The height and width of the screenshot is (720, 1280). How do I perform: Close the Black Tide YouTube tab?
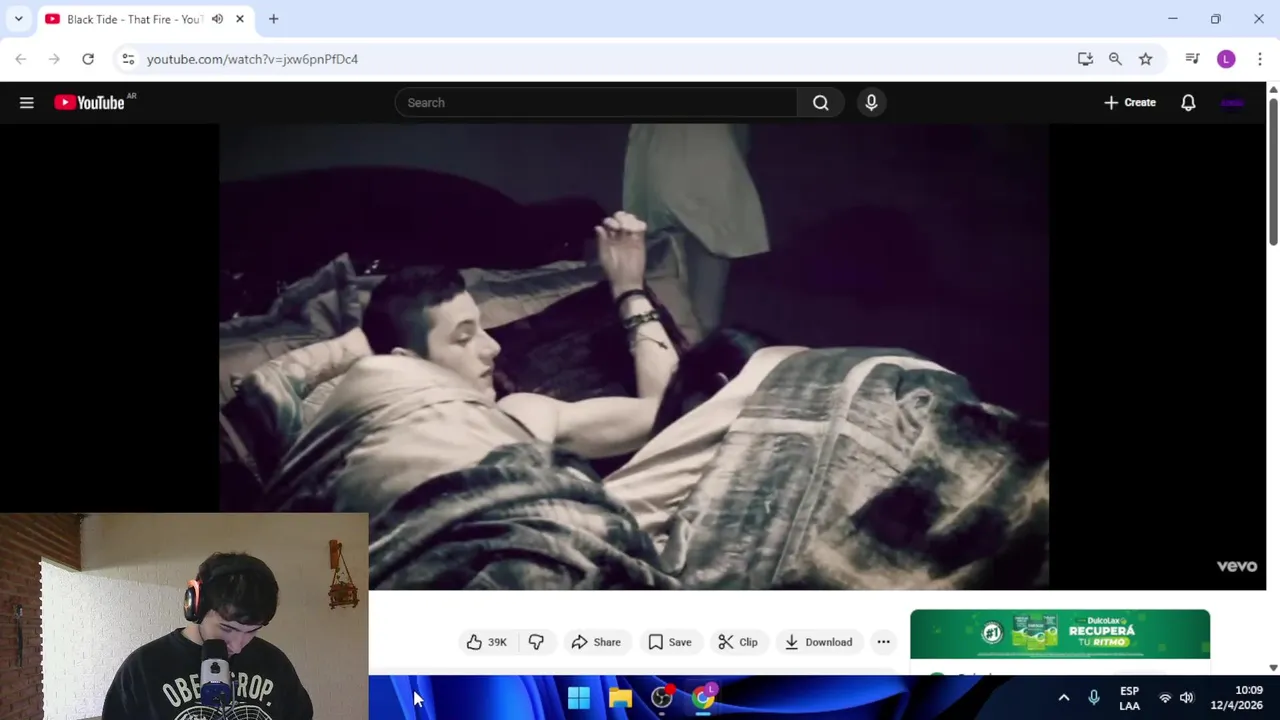point(240,19)
